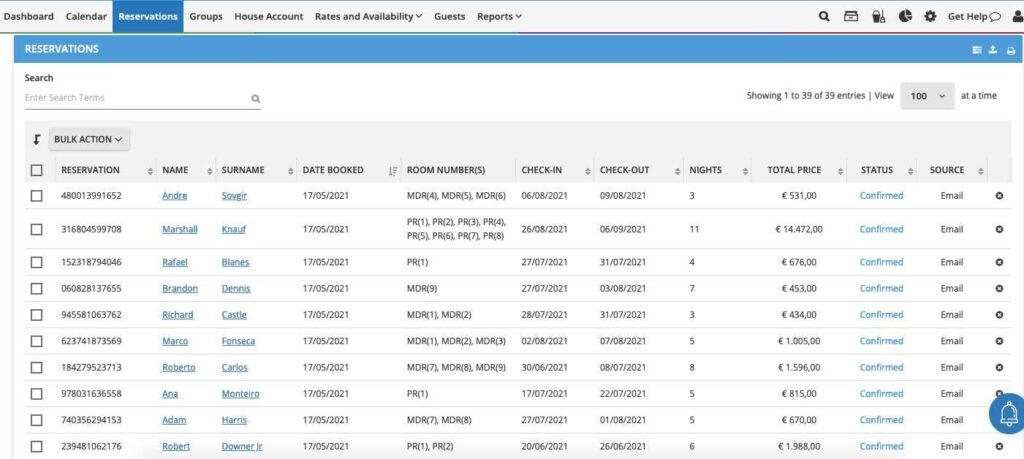1024x459 pixels.
Task: Toggle the select-all checkbox in table header
Action: [x=37, y=170]
